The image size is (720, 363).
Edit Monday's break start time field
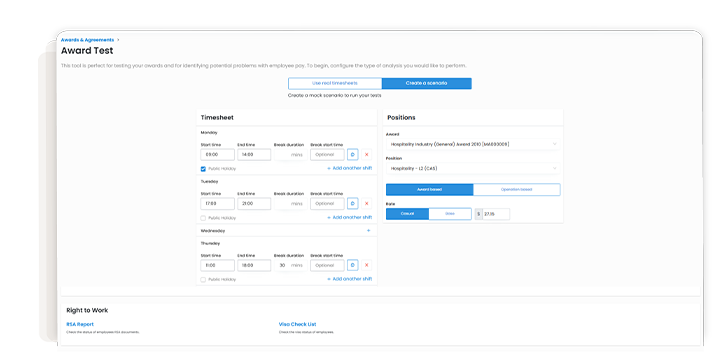coord(327,155)
